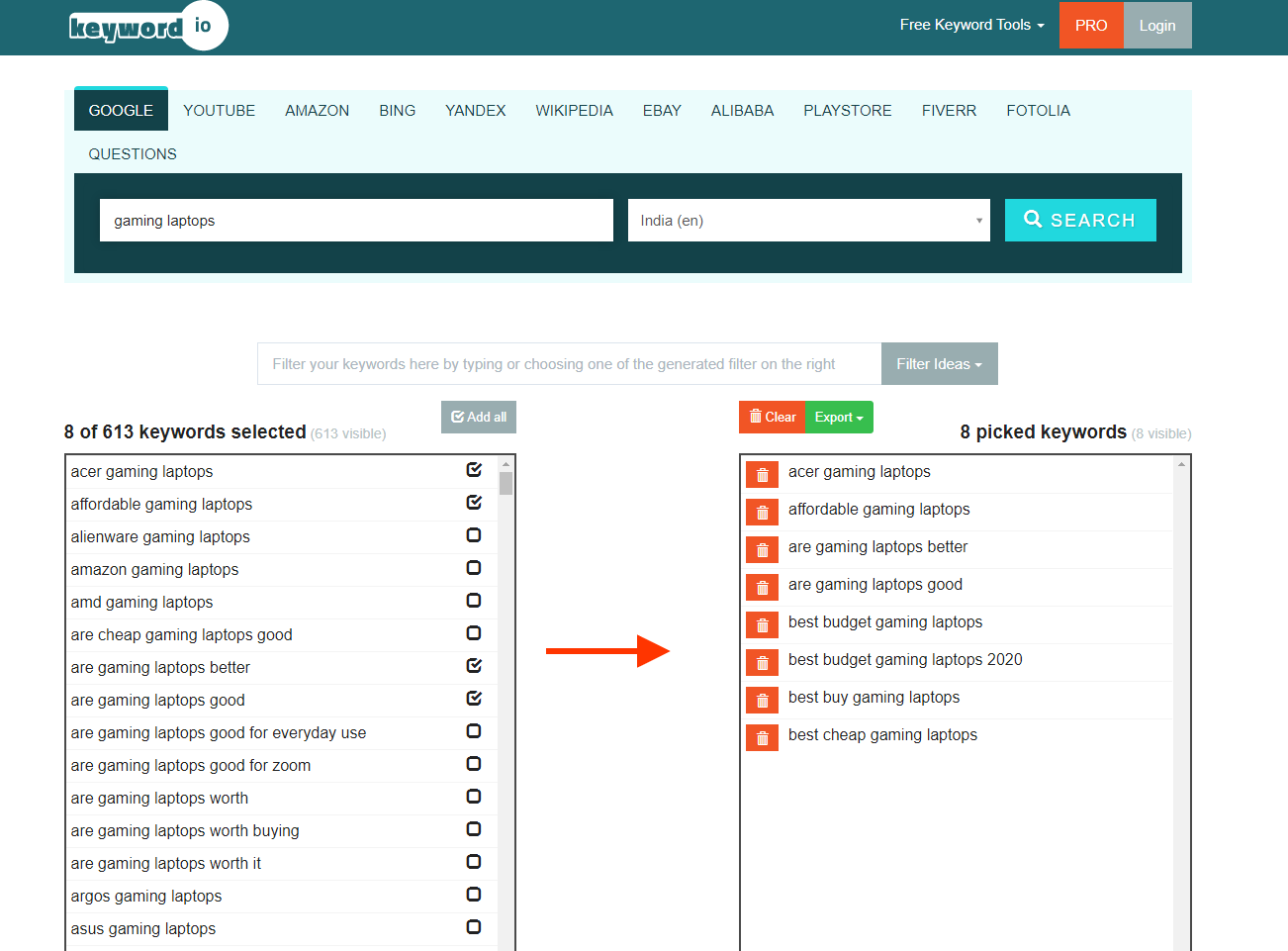Click 'best budget gaming laptops 2020' text
Image resolution: width=1288 pixels, height=951 pixels.
point(905,660)
